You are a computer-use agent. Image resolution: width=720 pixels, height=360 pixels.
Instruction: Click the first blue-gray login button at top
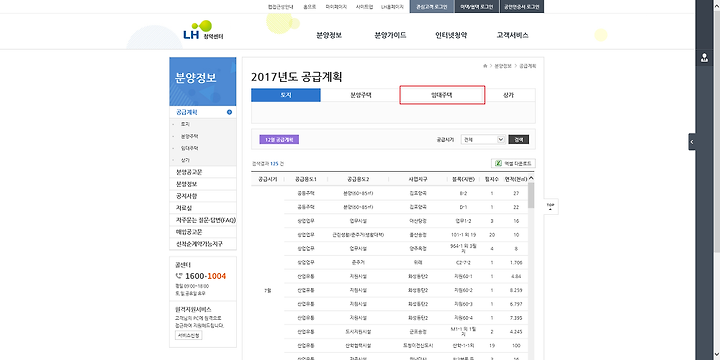(x=432, y=6)
